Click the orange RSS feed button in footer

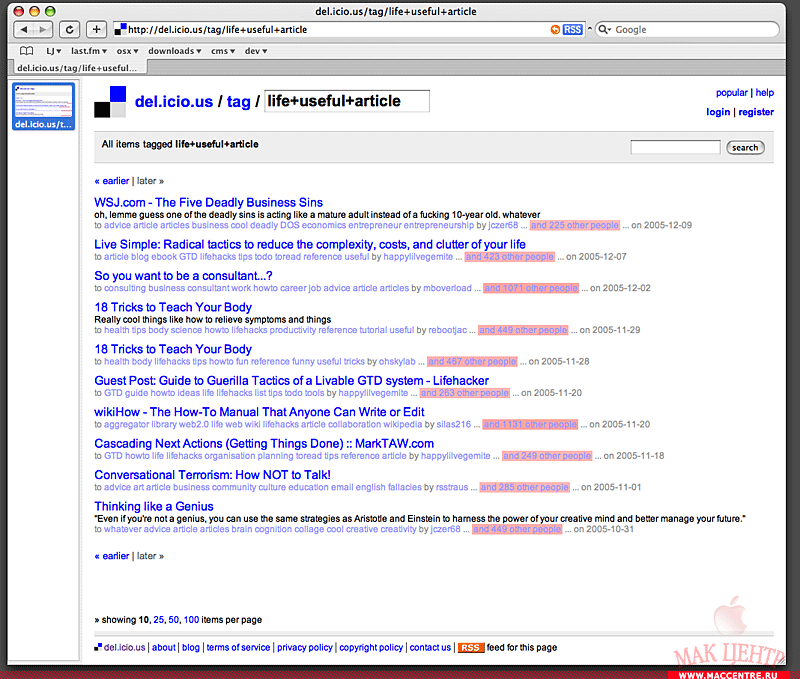(x=470, y=647)
